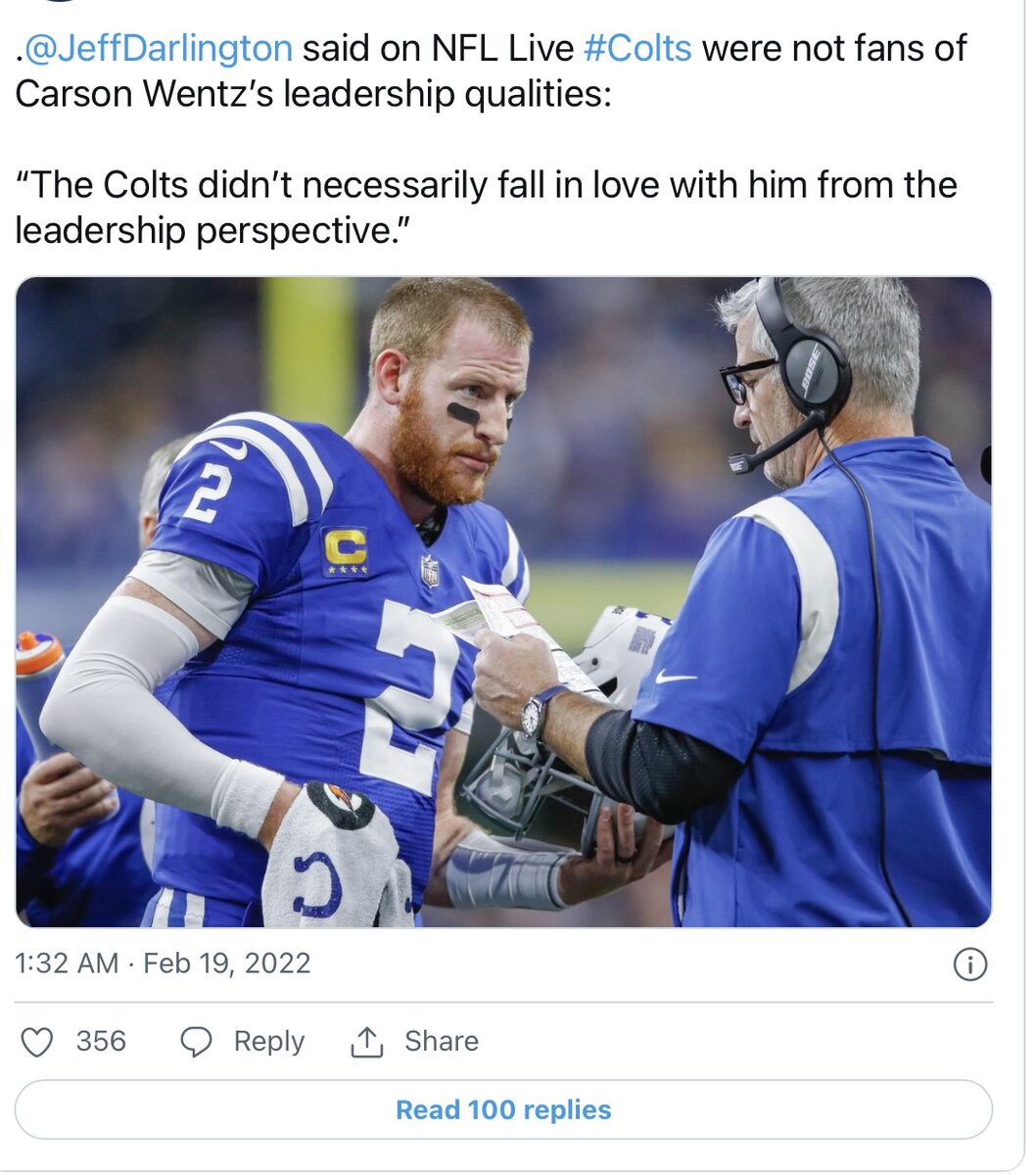Like the tweet with the heart icon
Viewport: 1036px width, 1175px height.
point(37,1042)
